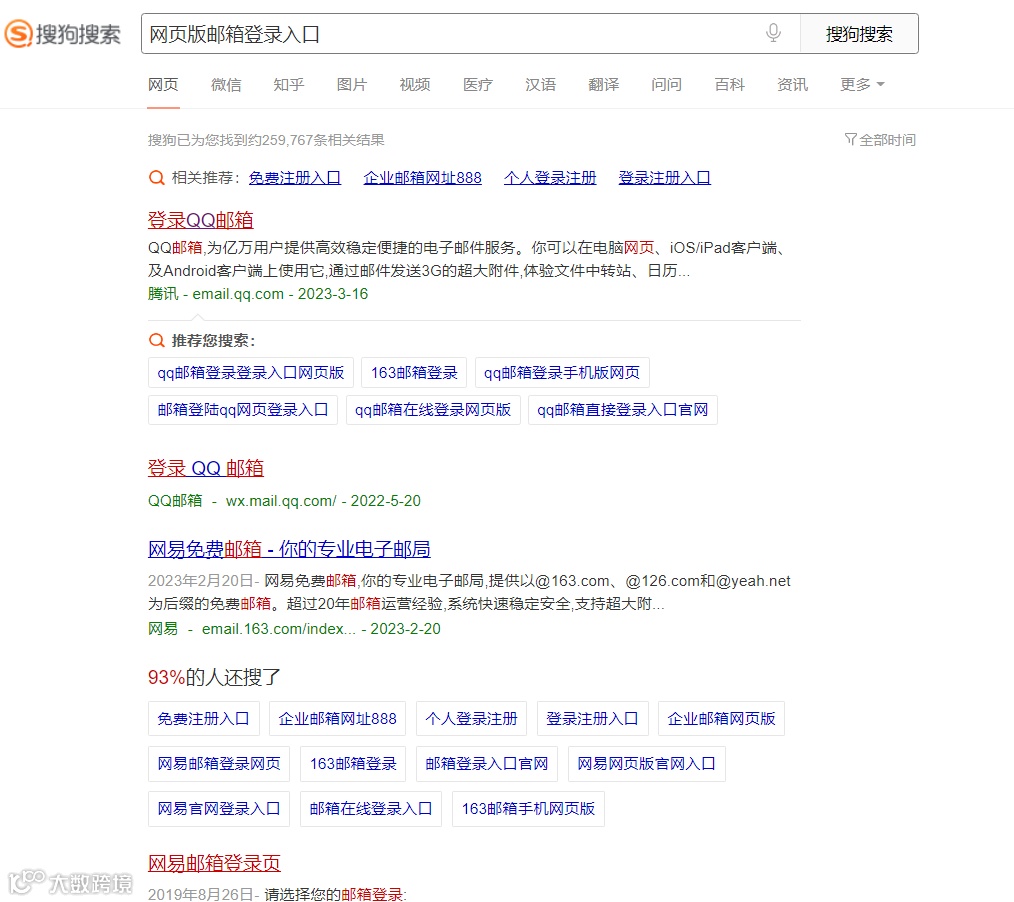The width and height of the screenshot is (1014, 902).
Task: Open the 全部时间 time filter
Action: [880, 140]
